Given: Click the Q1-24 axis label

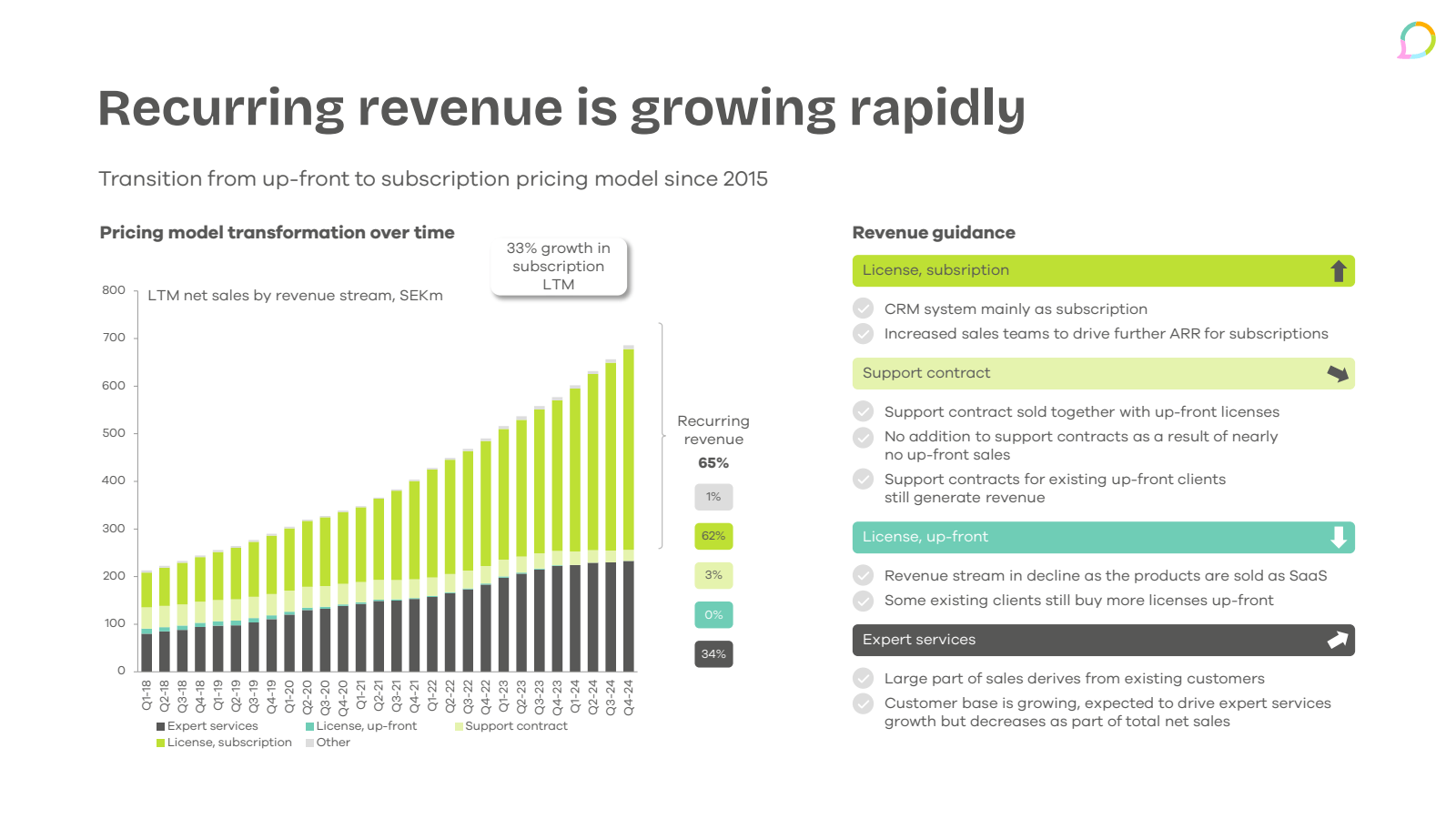Looking at the screenshot, I should click(575, 695).
